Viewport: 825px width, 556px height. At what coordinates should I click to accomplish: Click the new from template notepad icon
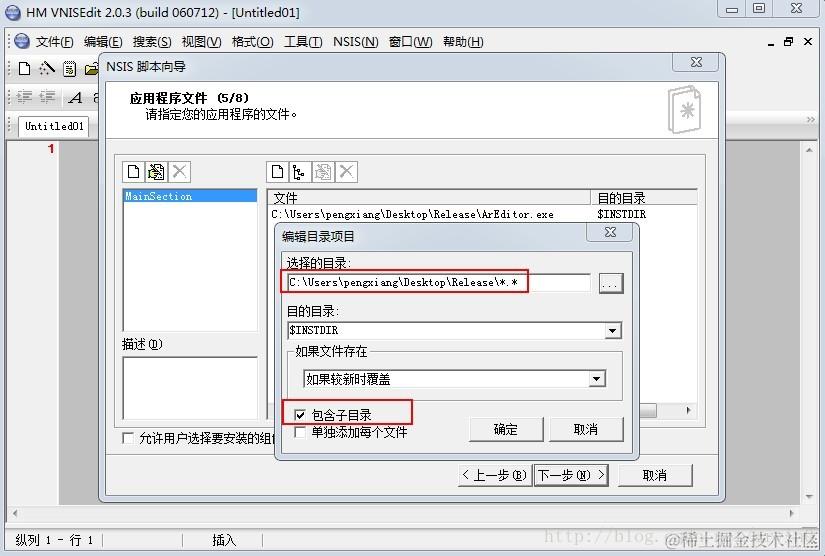[x=69, y=69]
